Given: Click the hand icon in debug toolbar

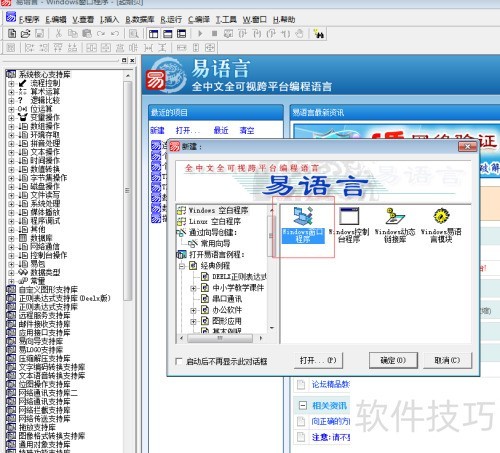Looking at the screenshot, I should click(300, 34).
